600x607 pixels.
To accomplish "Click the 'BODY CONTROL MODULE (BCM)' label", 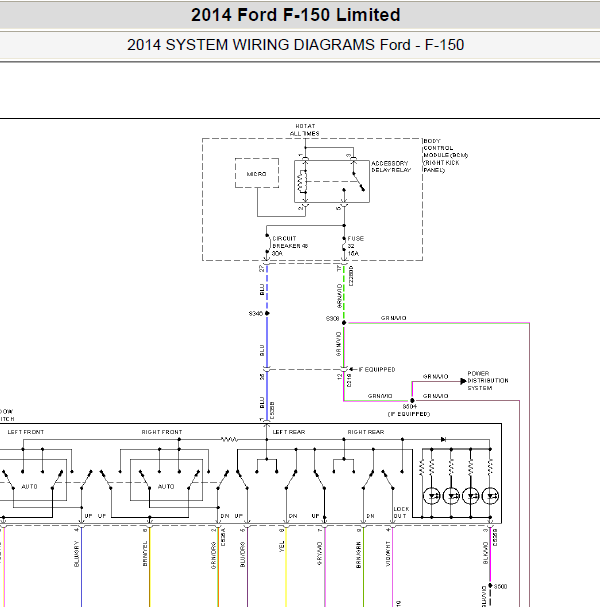I will click(x=446, y=155).
